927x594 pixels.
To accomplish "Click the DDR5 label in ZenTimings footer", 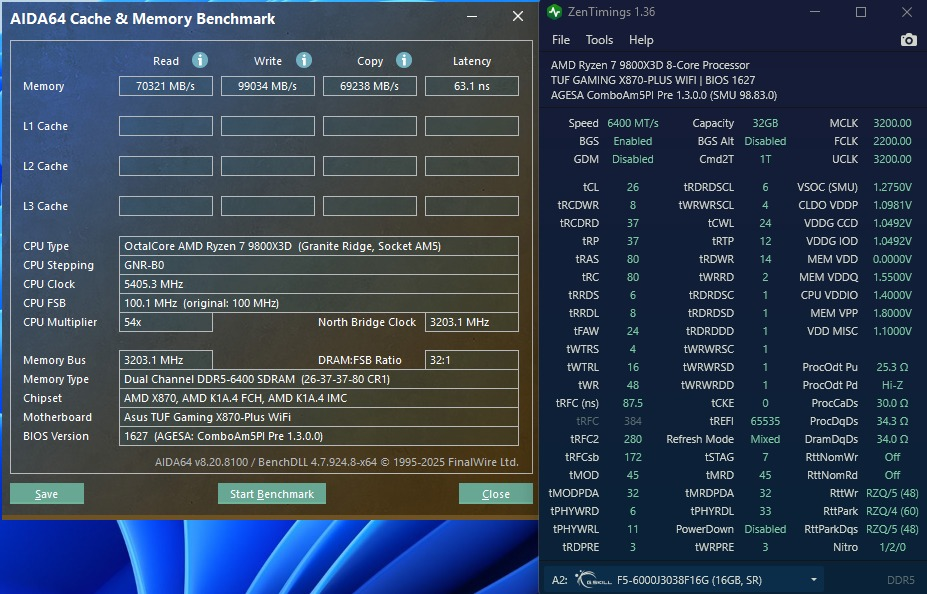I will coord(900,580).
